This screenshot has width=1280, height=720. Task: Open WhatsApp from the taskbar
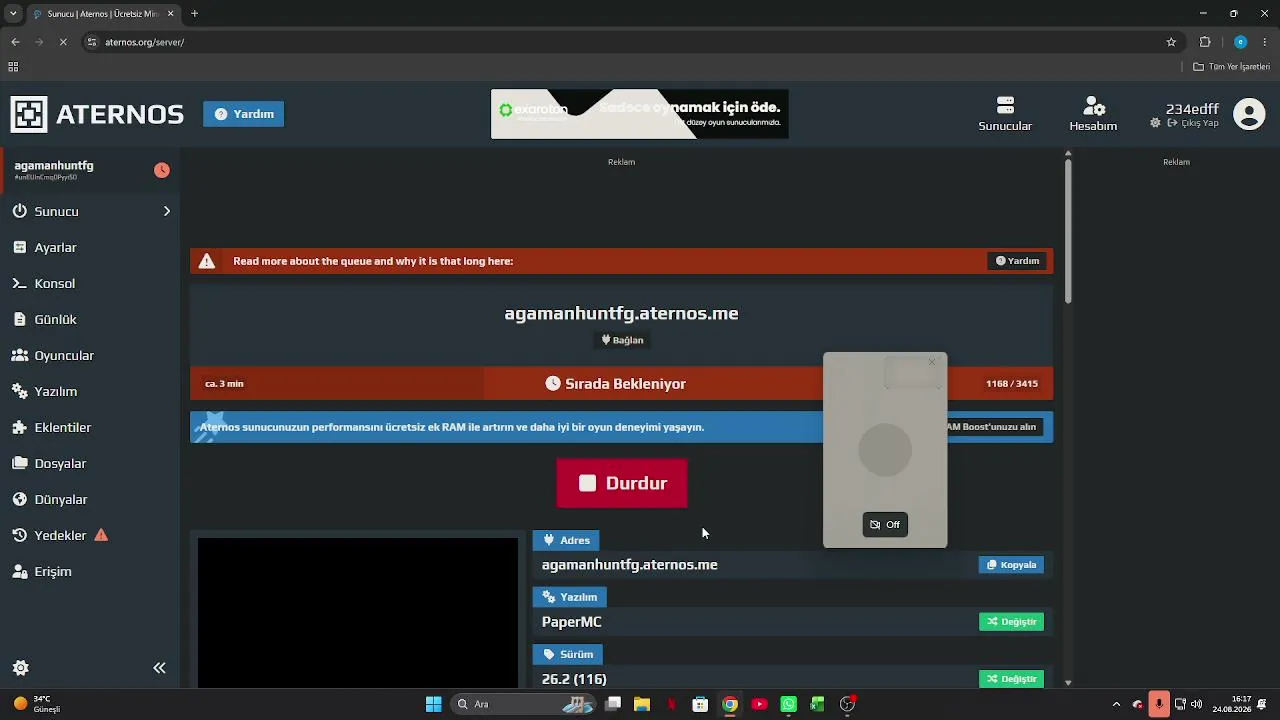tap(789, 704)
